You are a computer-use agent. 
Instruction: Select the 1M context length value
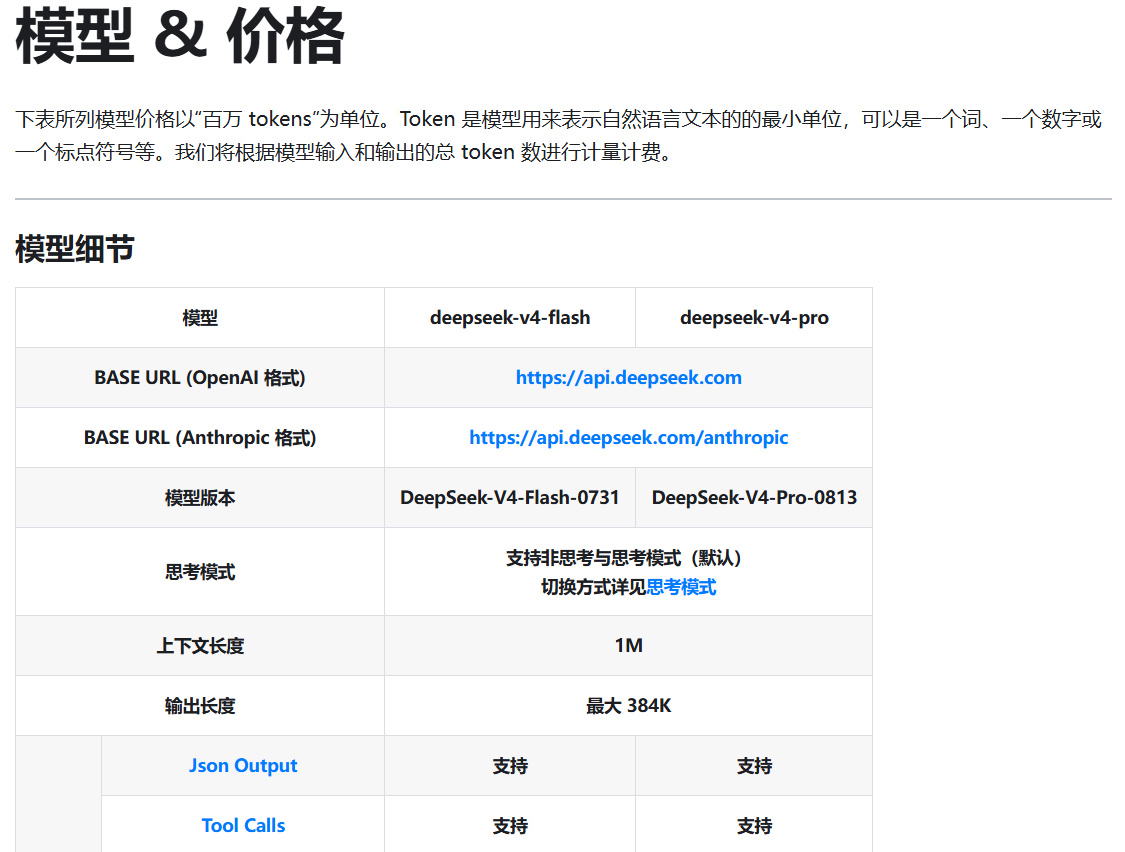coord(629,645)
